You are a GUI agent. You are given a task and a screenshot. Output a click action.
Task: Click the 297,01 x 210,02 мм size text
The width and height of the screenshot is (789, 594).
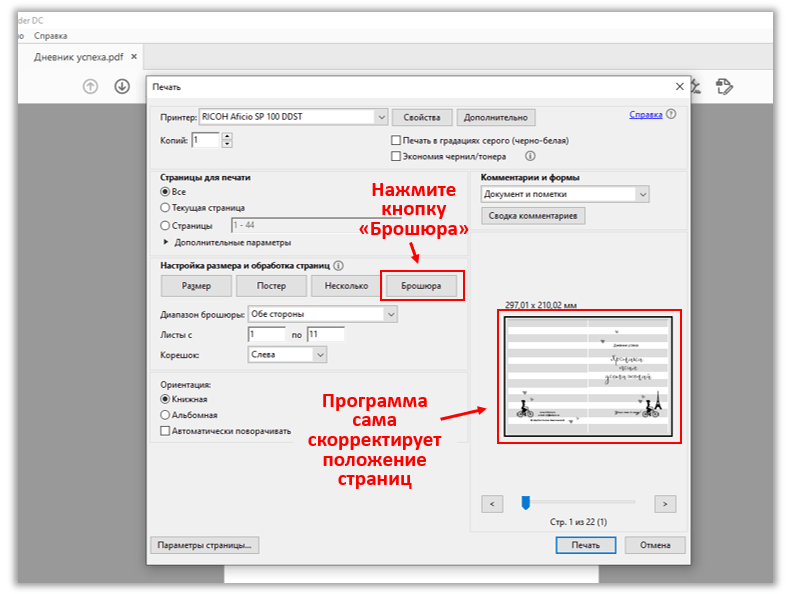(x=541, y=305)
